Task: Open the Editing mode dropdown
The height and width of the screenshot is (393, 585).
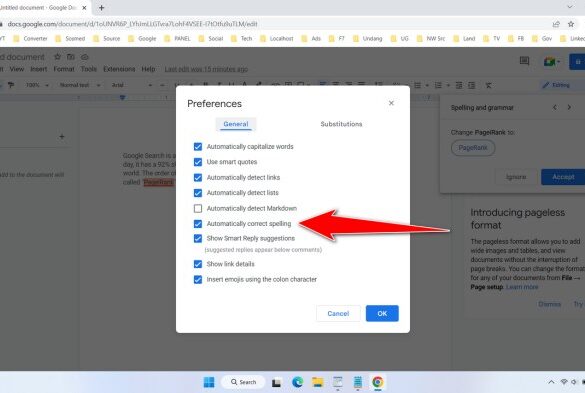Action: coord(563,85)
